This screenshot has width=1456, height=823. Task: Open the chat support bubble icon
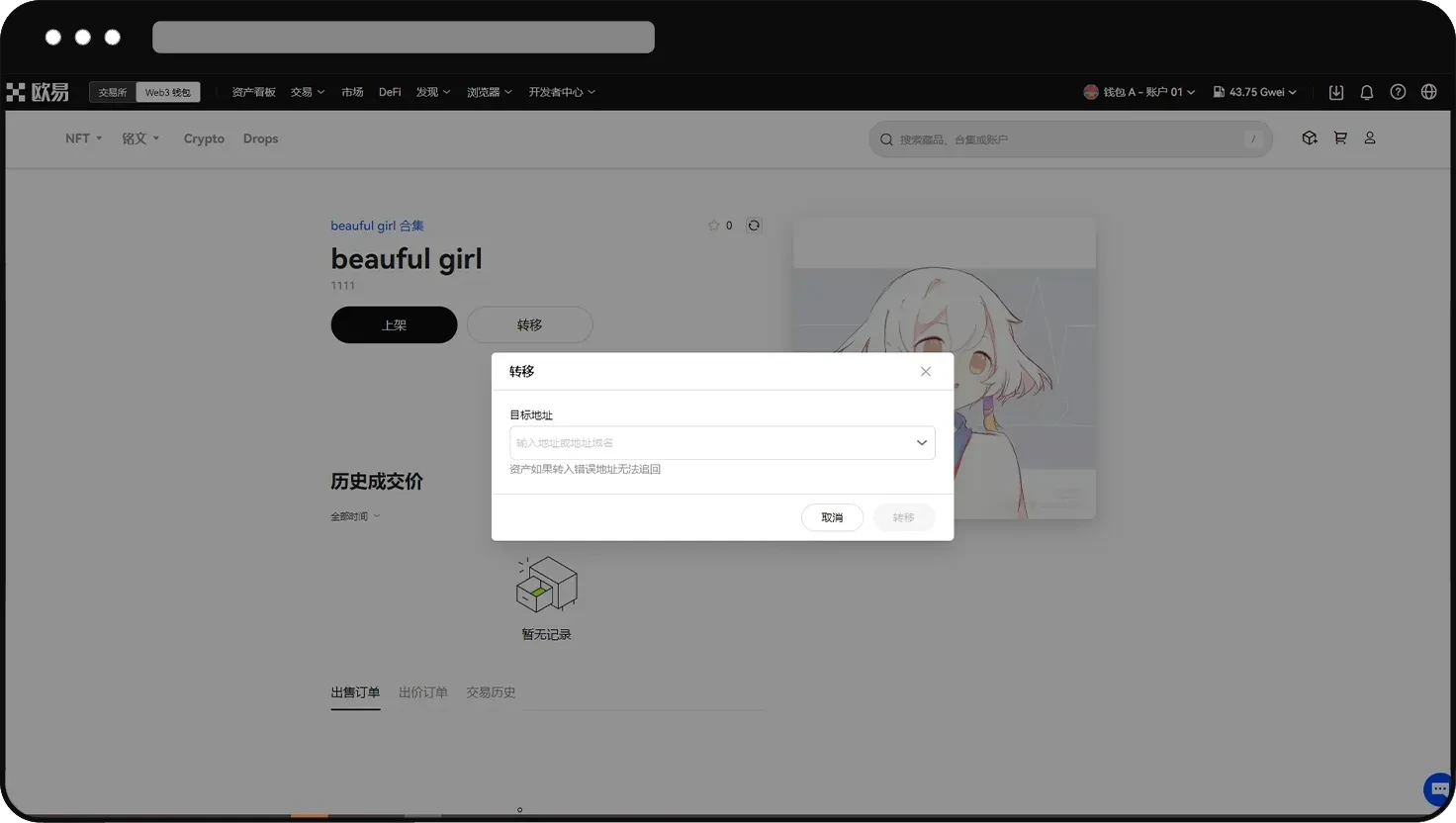1439,789
